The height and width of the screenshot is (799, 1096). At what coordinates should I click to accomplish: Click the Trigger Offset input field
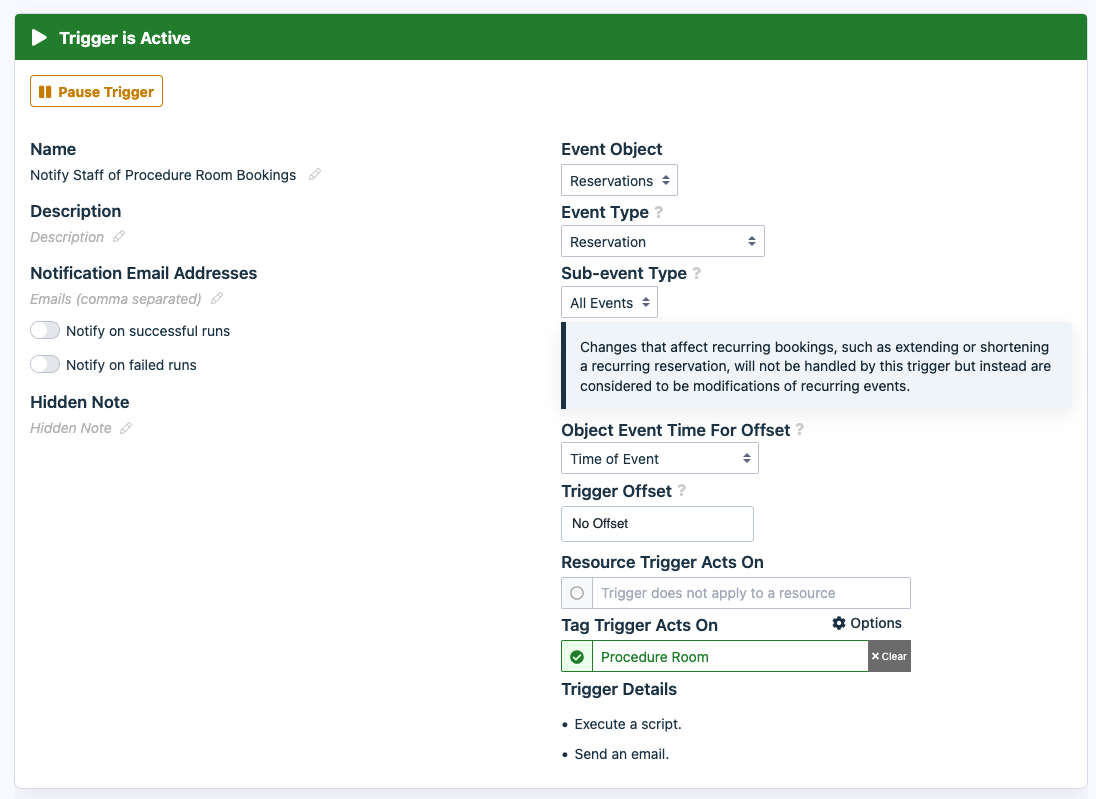[x=657, y=523]
